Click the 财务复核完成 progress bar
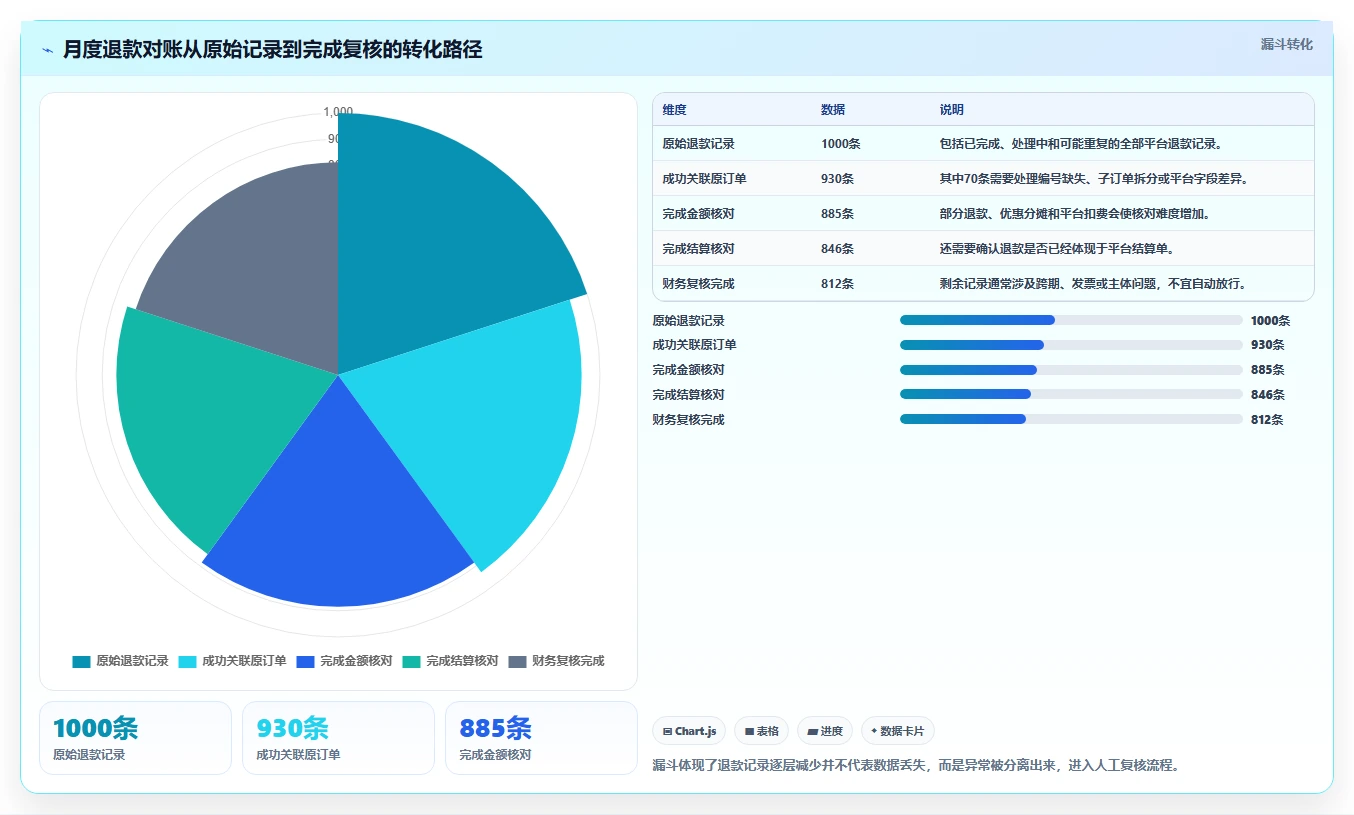1354x815 pixels. coord(1071,419)
